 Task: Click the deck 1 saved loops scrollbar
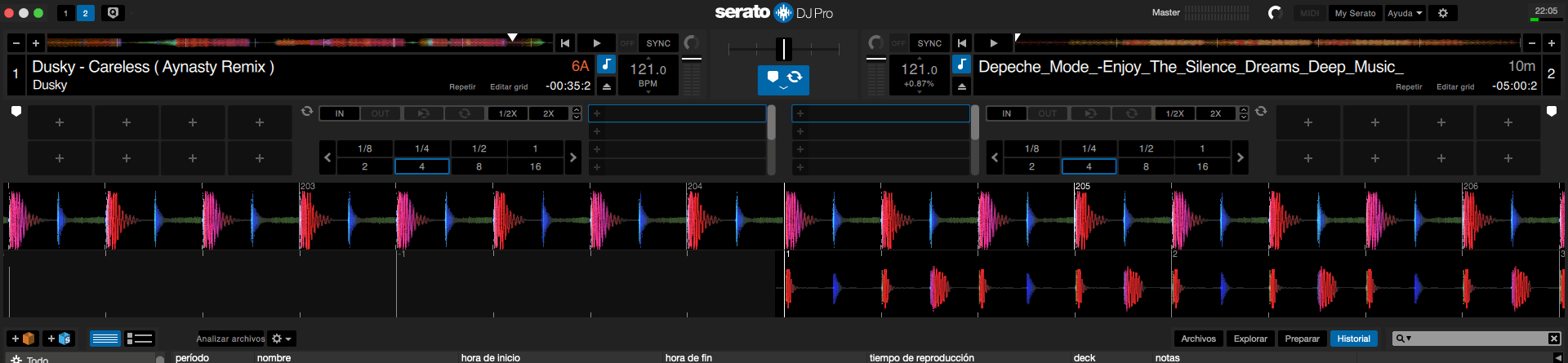pyautogui.click(x=771, y=122)
